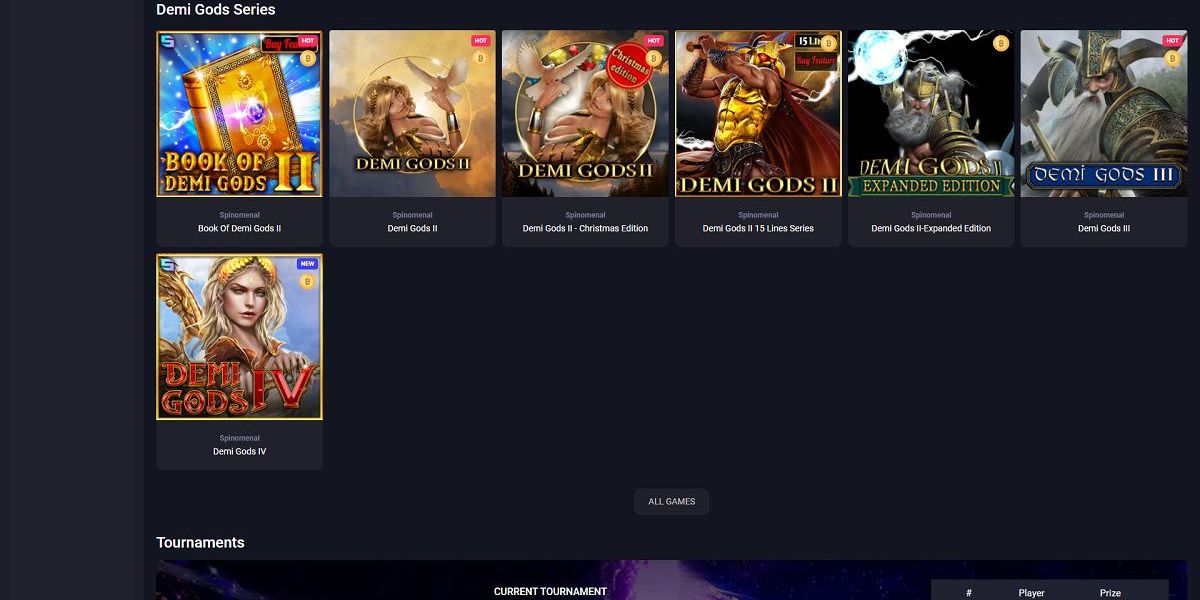Click the Spinomenal logo on Demi Gods IV image
The image size is (1200, 600).
coord(167,264)
